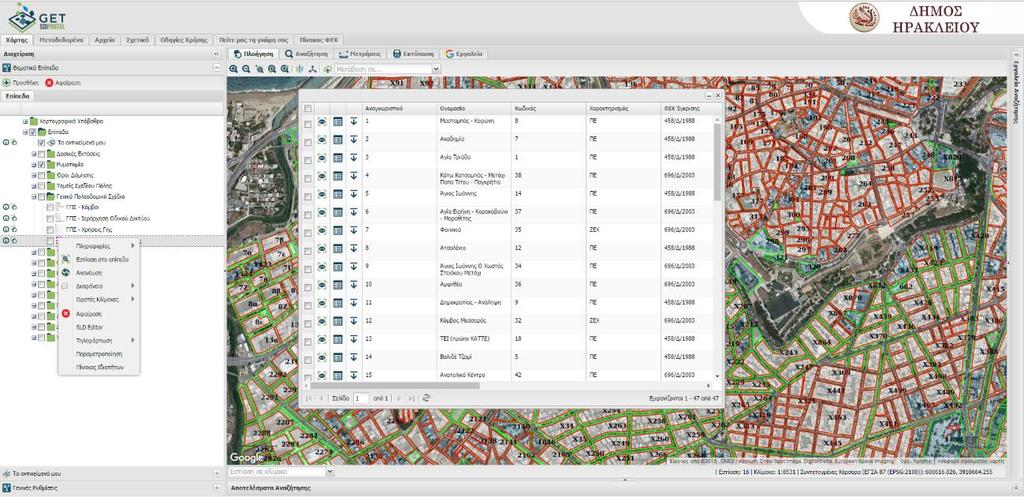Click the Google logo on the map
The image size is (1024, 497).
tap(246, 458)
